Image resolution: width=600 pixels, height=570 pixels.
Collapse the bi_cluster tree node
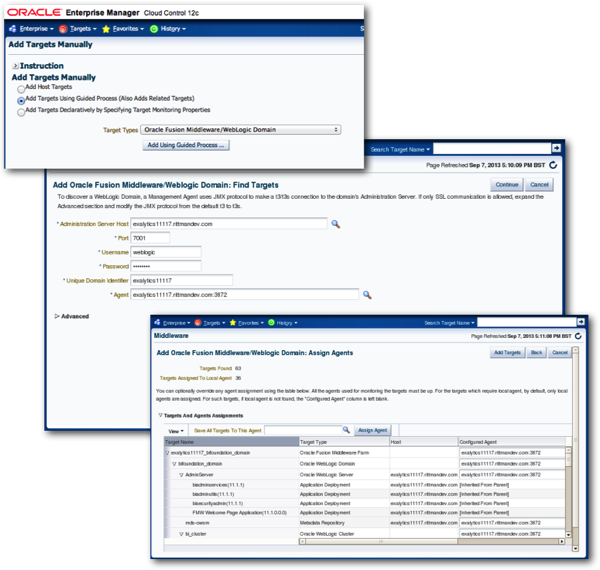click(181, 534)
